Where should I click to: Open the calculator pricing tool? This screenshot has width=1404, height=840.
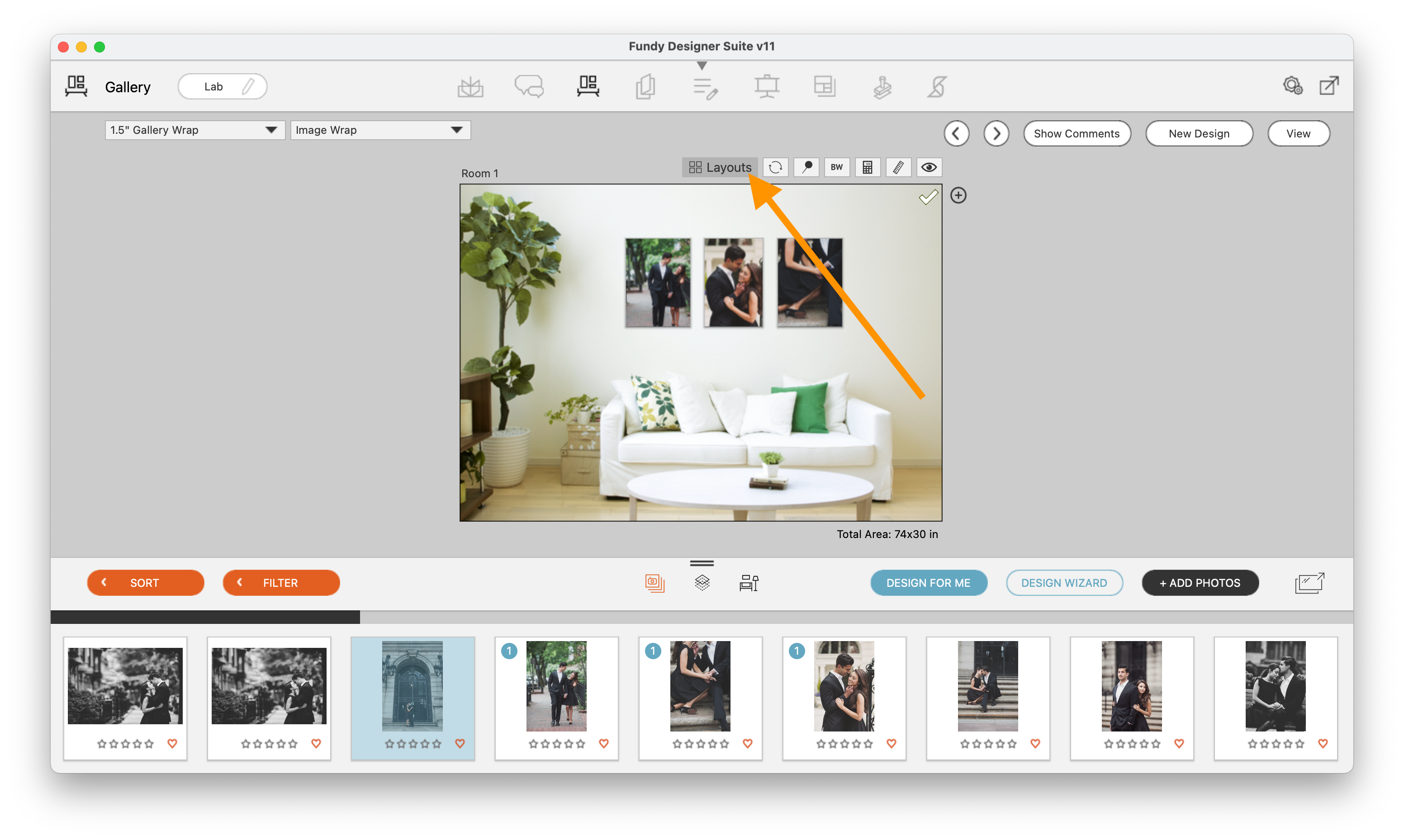867,168
